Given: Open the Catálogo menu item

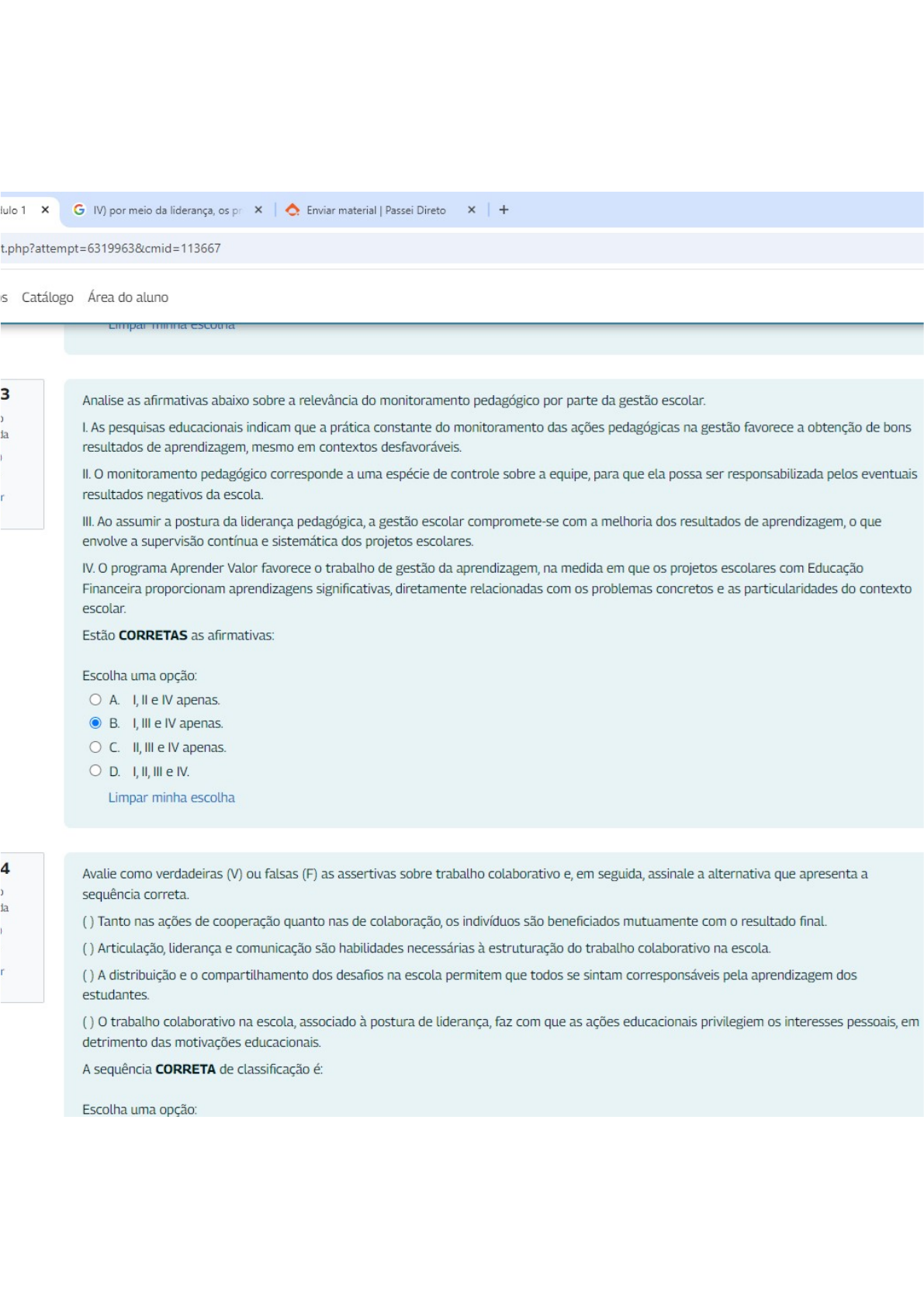Looking at the screenshot, I should click(47, 297).
